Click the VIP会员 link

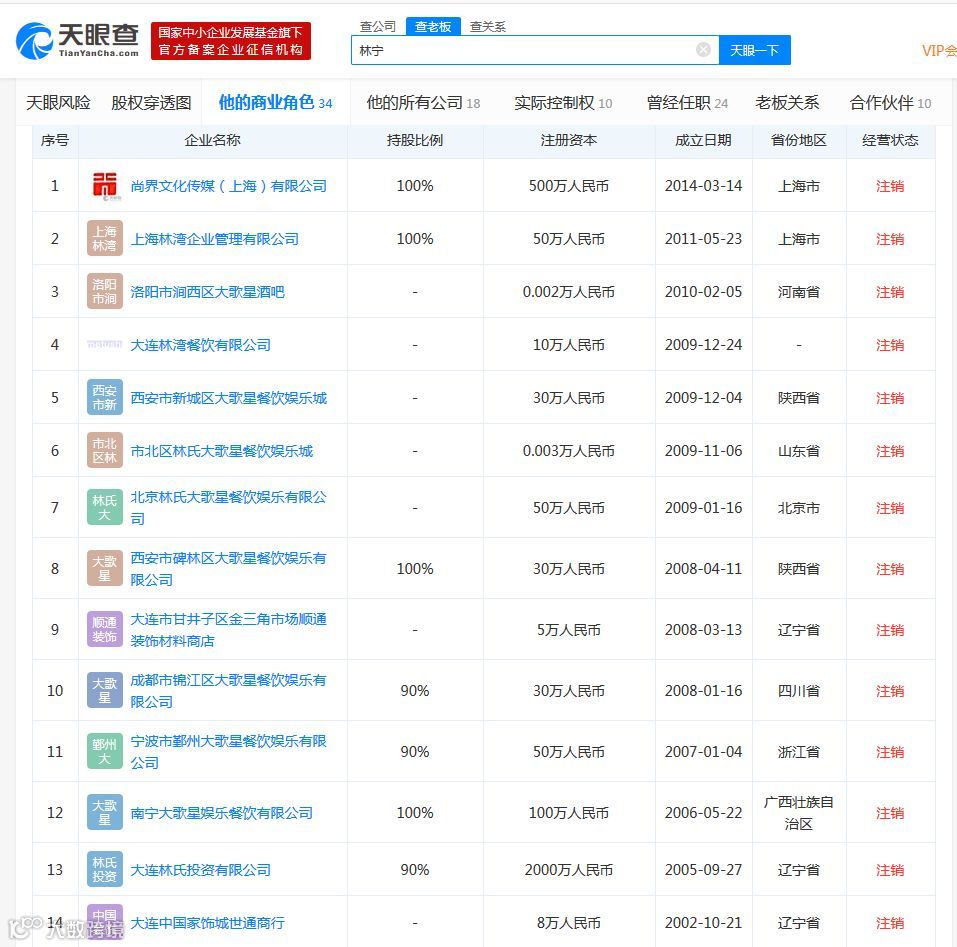coord(939,50)
